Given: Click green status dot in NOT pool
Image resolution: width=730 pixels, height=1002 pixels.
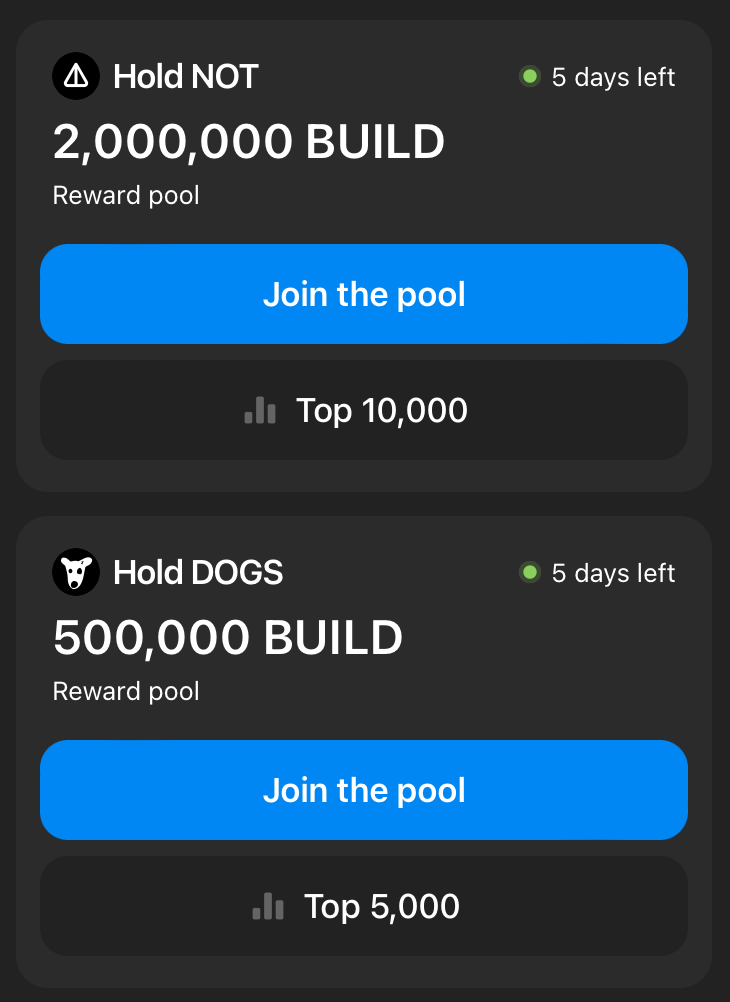Looking at the screenshot, I should pos(530,76).
